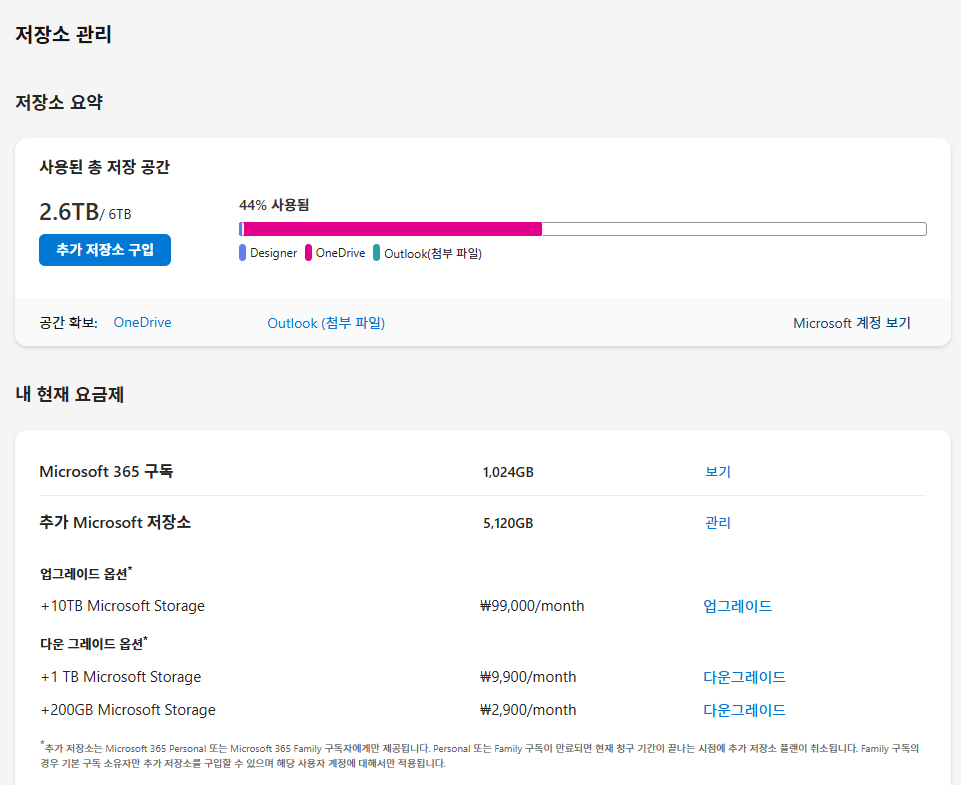The width and height of the screenshot is (961, 785).
Task: Click the +10TB Microsoft Storage label
Action: 123,606
